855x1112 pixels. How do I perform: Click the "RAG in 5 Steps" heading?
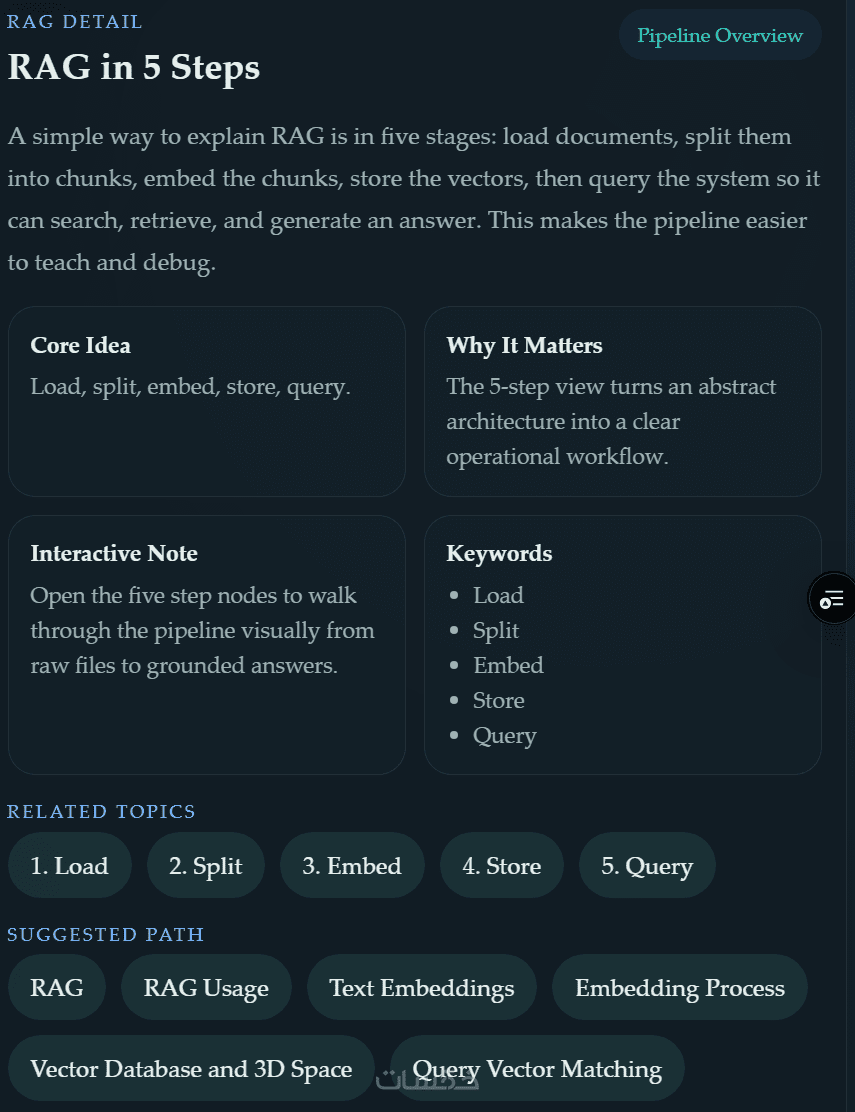click(134, 68)
